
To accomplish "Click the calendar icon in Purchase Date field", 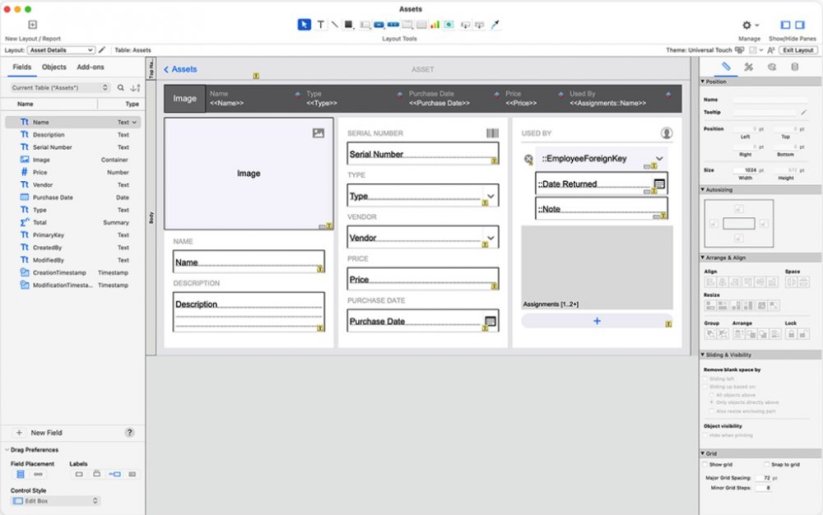I will 490,321.
